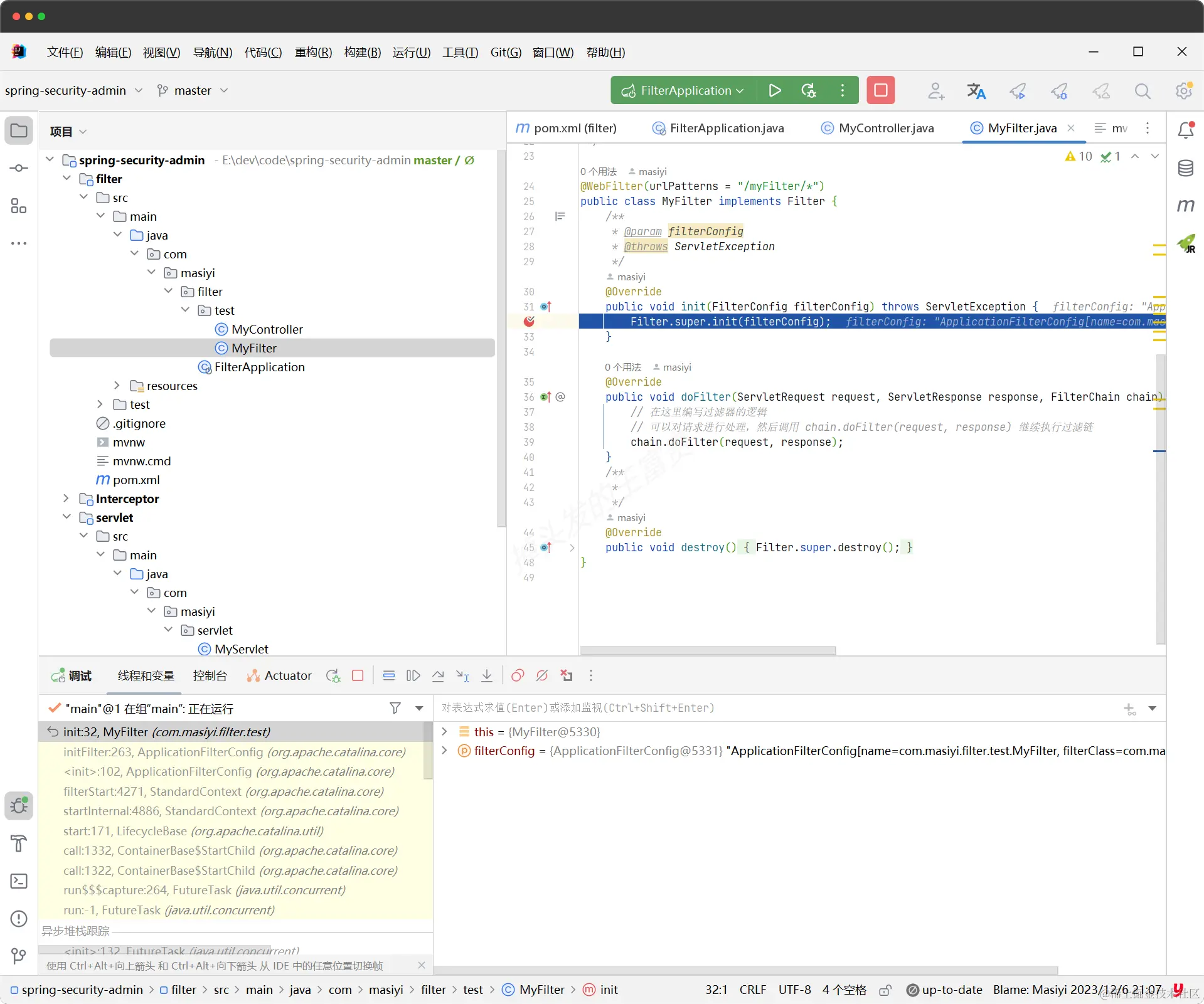
Task: Click the evaluate expression input field
Action: pos(778,708)
